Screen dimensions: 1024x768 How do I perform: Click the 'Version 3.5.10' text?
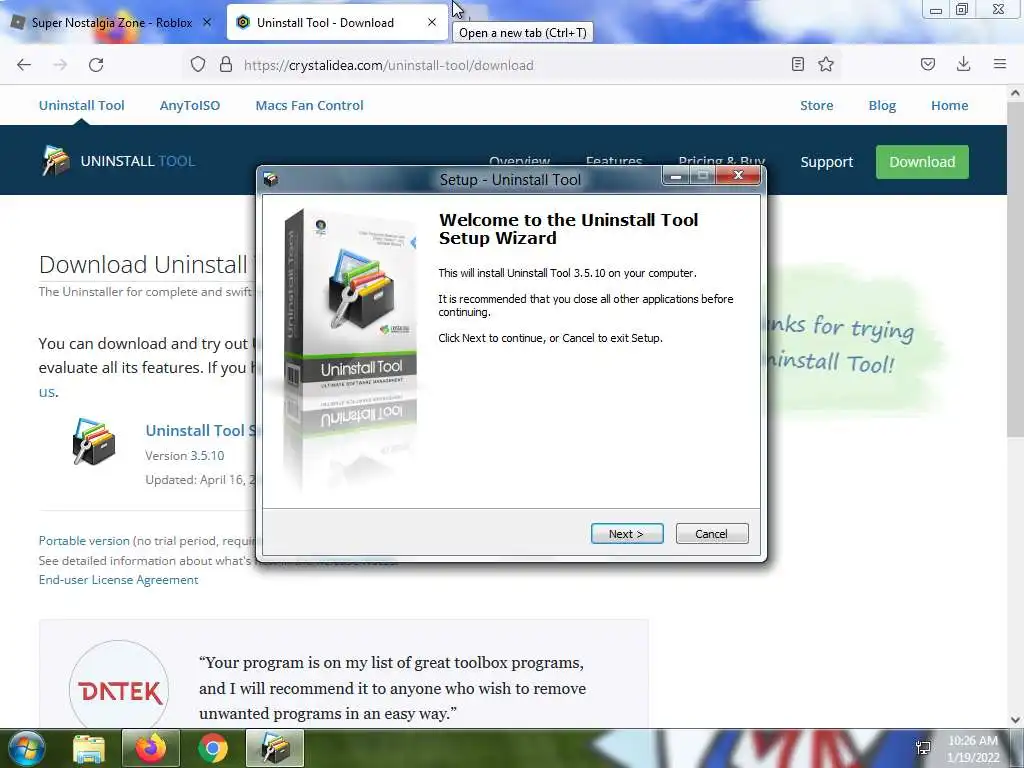click(185, 456)
